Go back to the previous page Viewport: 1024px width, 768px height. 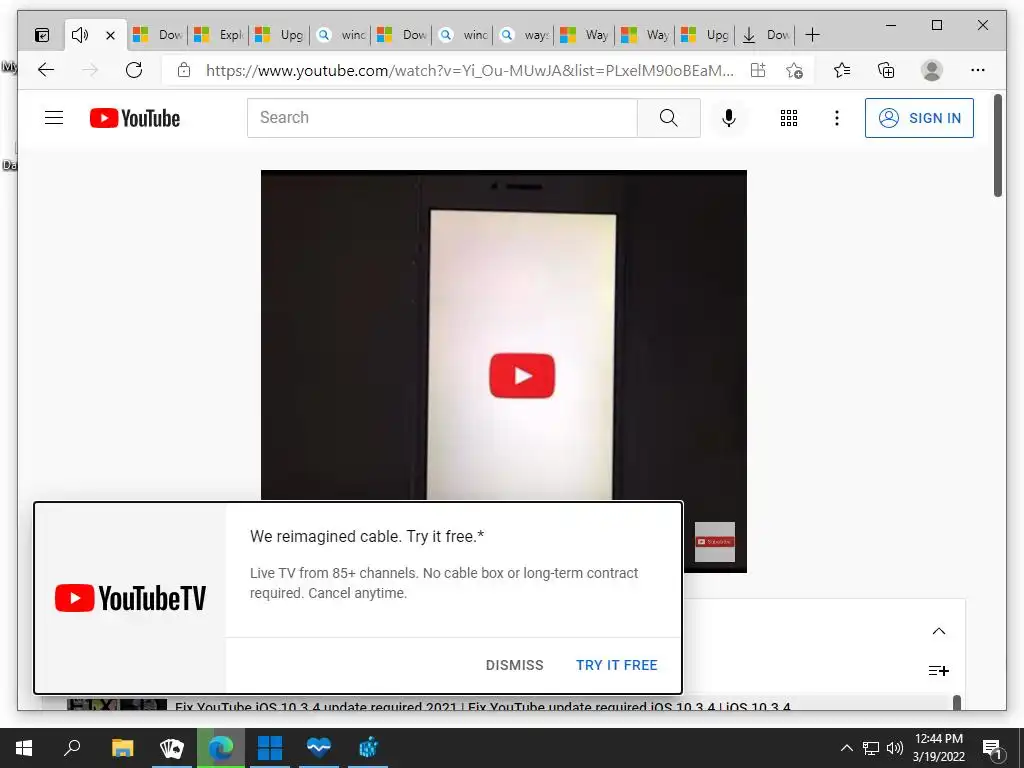(46, 70)
